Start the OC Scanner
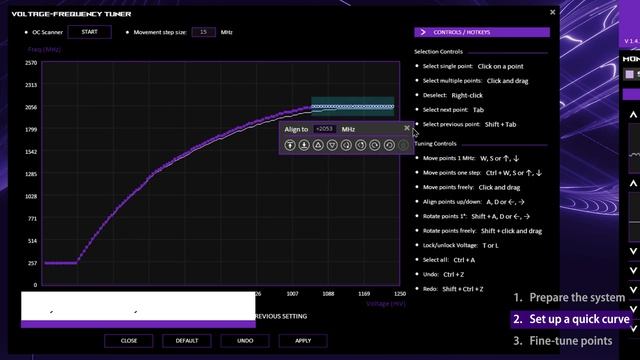 tap(89, 32)
